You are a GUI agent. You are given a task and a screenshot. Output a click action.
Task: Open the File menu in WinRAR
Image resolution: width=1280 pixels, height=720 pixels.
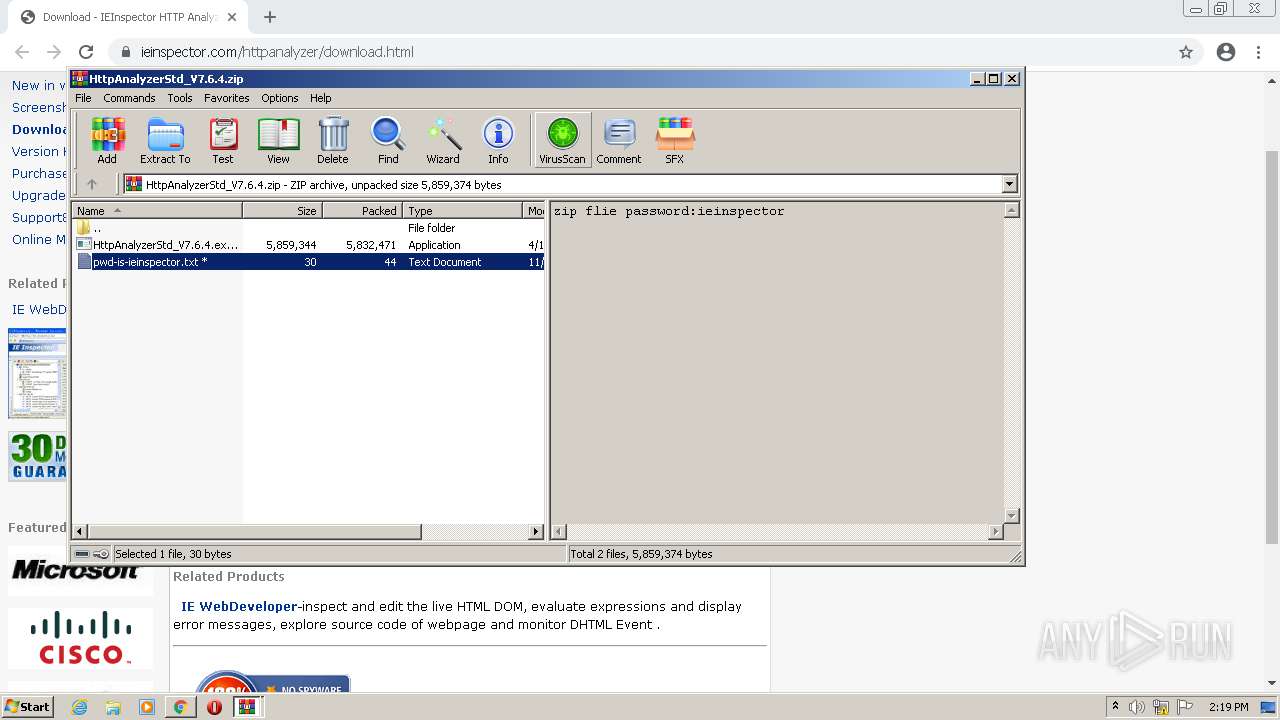pos(83,98)
